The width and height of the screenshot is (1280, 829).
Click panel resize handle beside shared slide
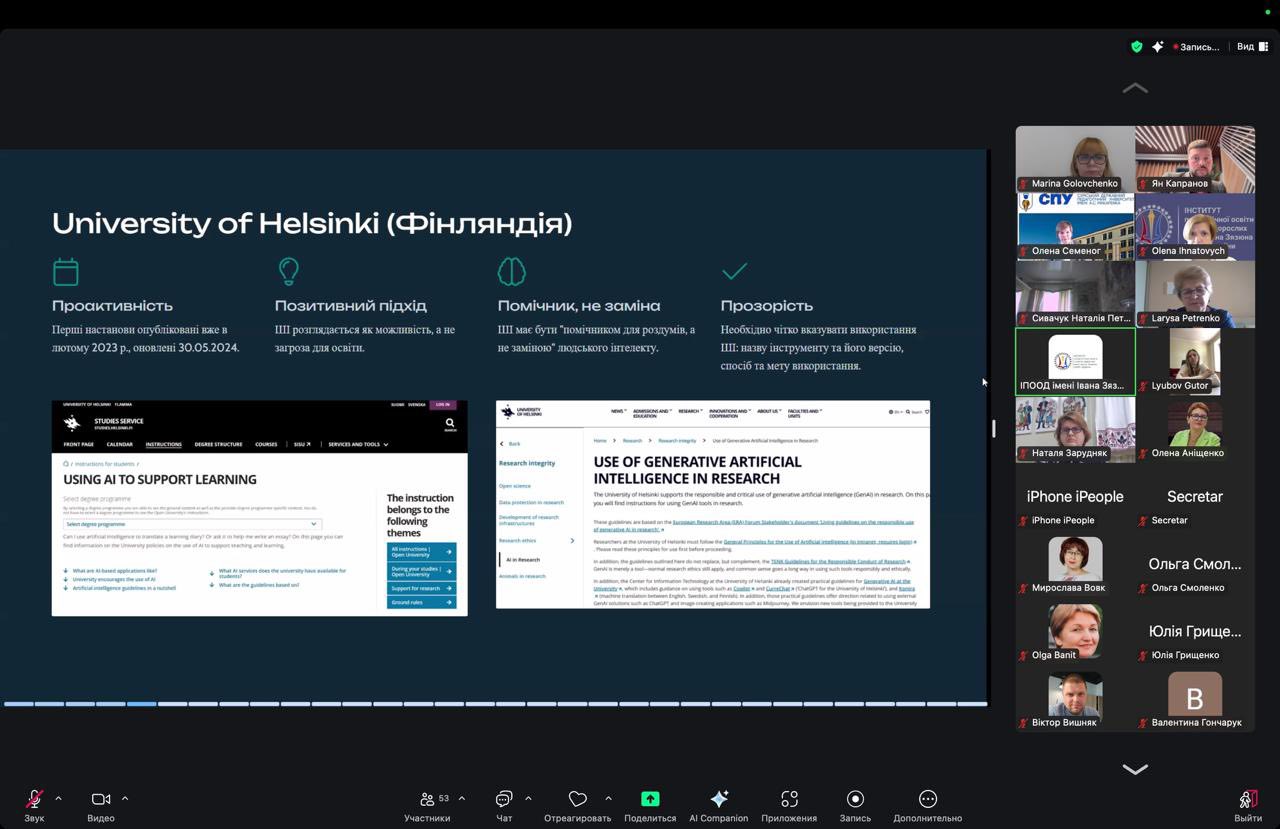point(993,428)
